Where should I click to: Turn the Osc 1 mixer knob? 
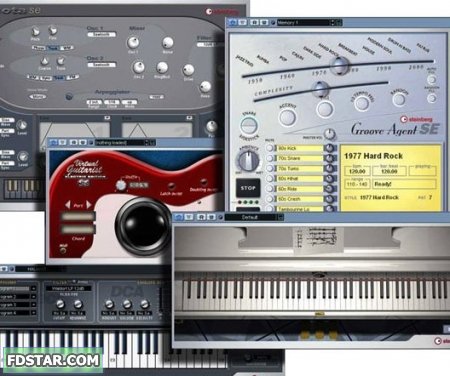coord(133,43)
